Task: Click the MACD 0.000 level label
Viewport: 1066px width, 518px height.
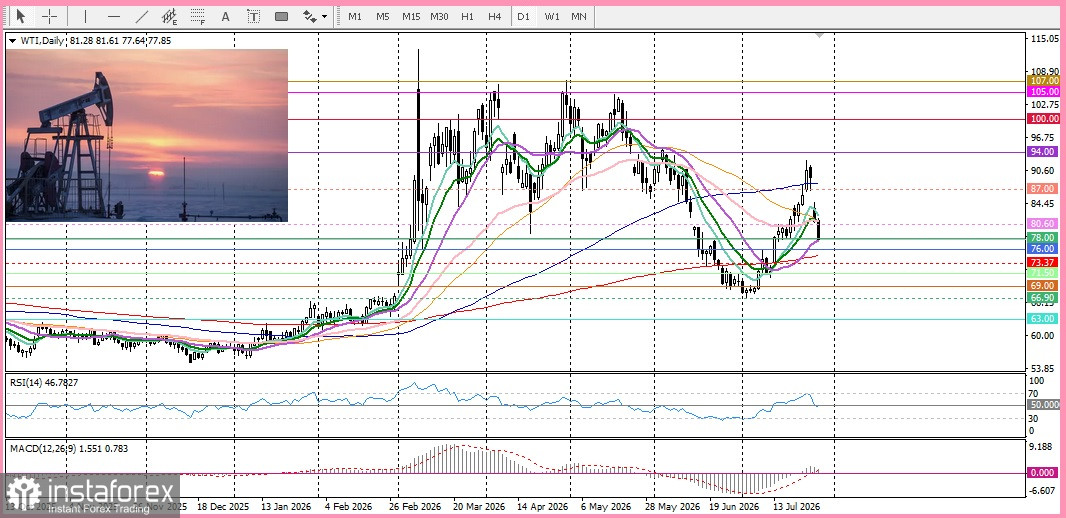Action: 1044,472
